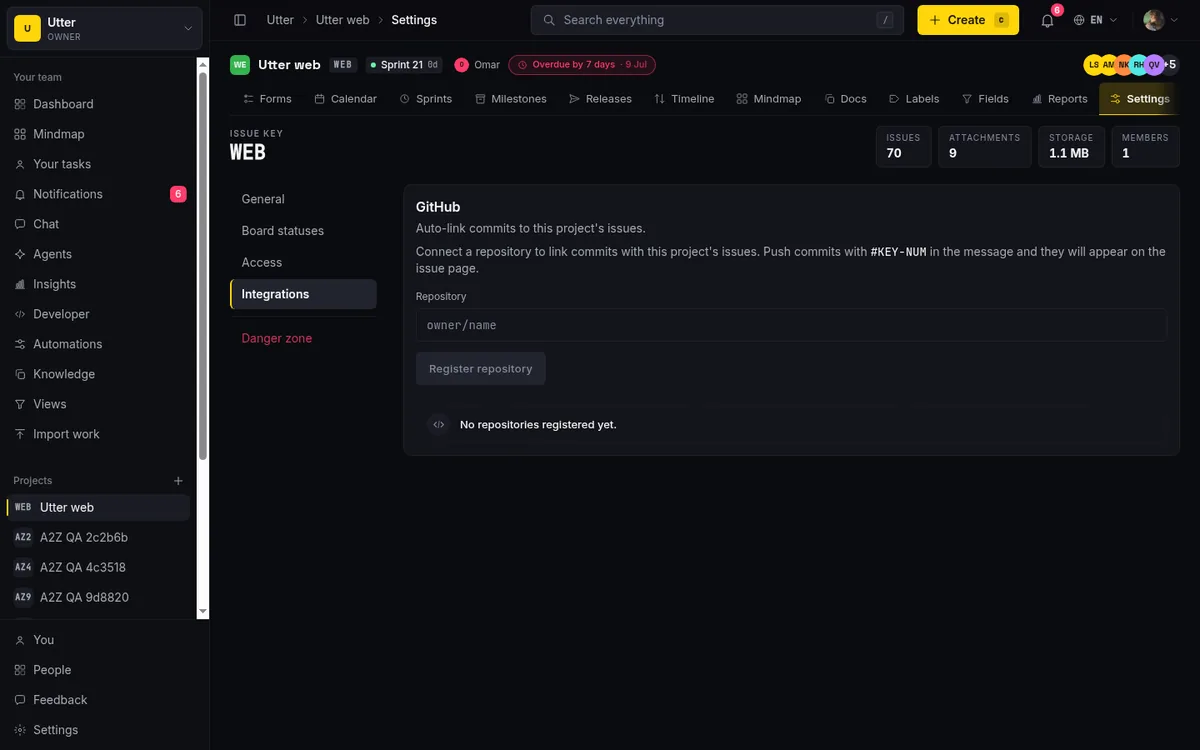
Task: Open project A2Z QA 4c3518
Action: [98, 567]
